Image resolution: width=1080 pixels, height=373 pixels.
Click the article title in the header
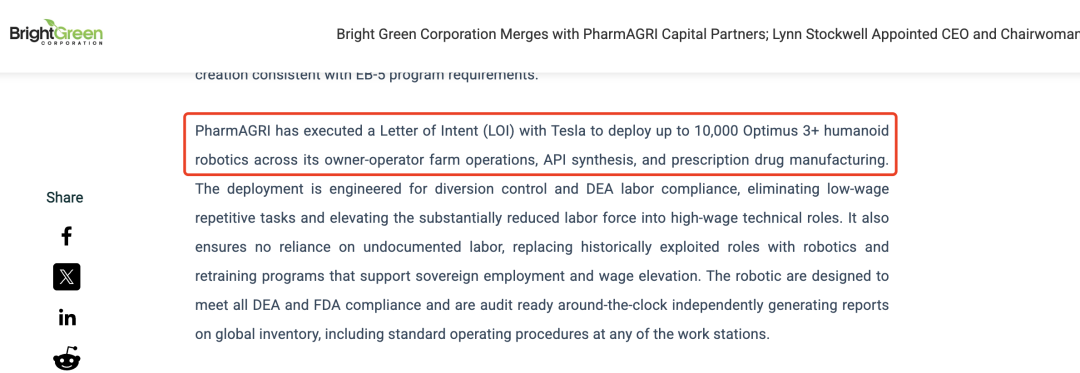coord(708,34)
